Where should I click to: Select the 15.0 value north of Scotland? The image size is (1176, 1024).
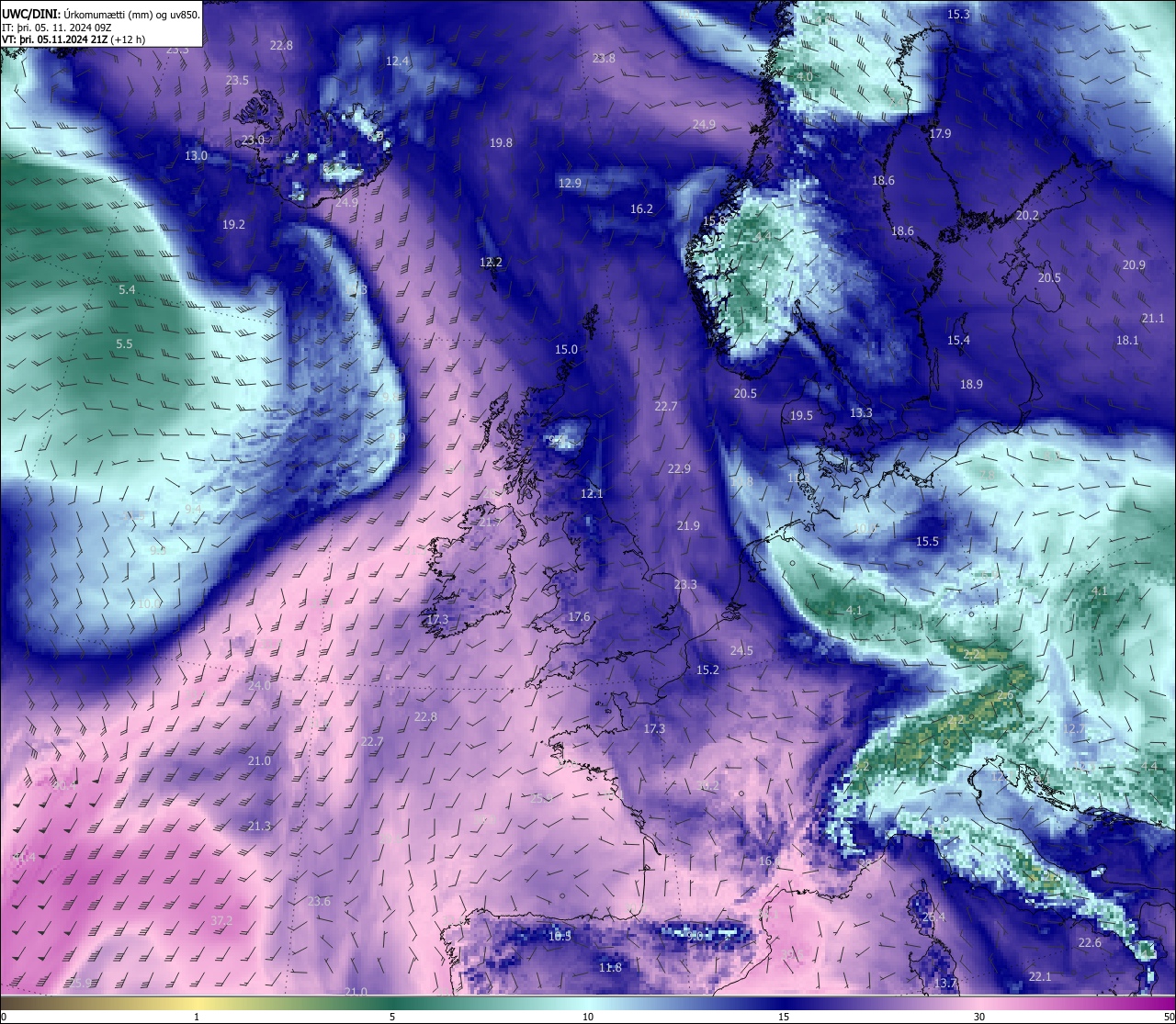pos(566,350)
